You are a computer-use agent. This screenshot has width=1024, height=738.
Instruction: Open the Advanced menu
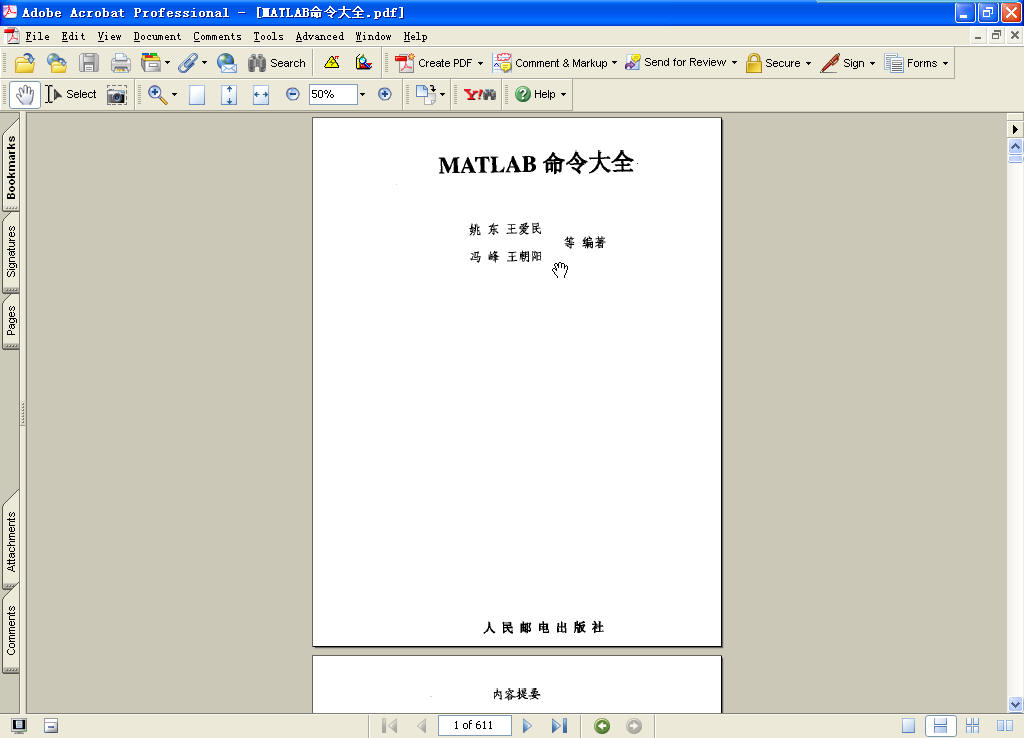319,37
